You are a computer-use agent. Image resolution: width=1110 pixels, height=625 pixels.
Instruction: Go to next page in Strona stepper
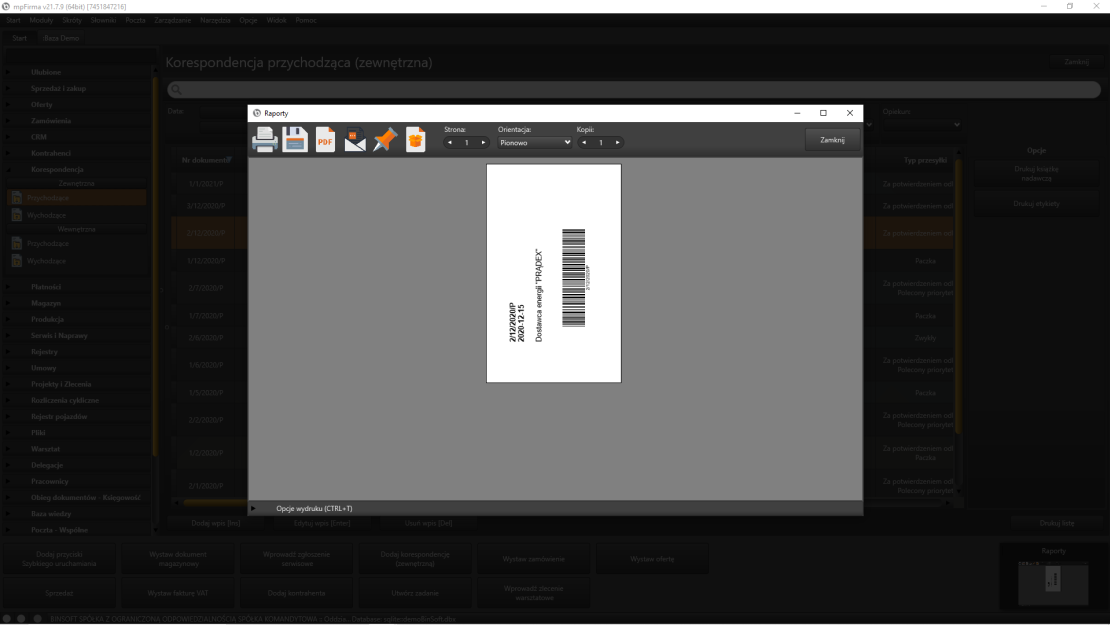pos(484,142)
